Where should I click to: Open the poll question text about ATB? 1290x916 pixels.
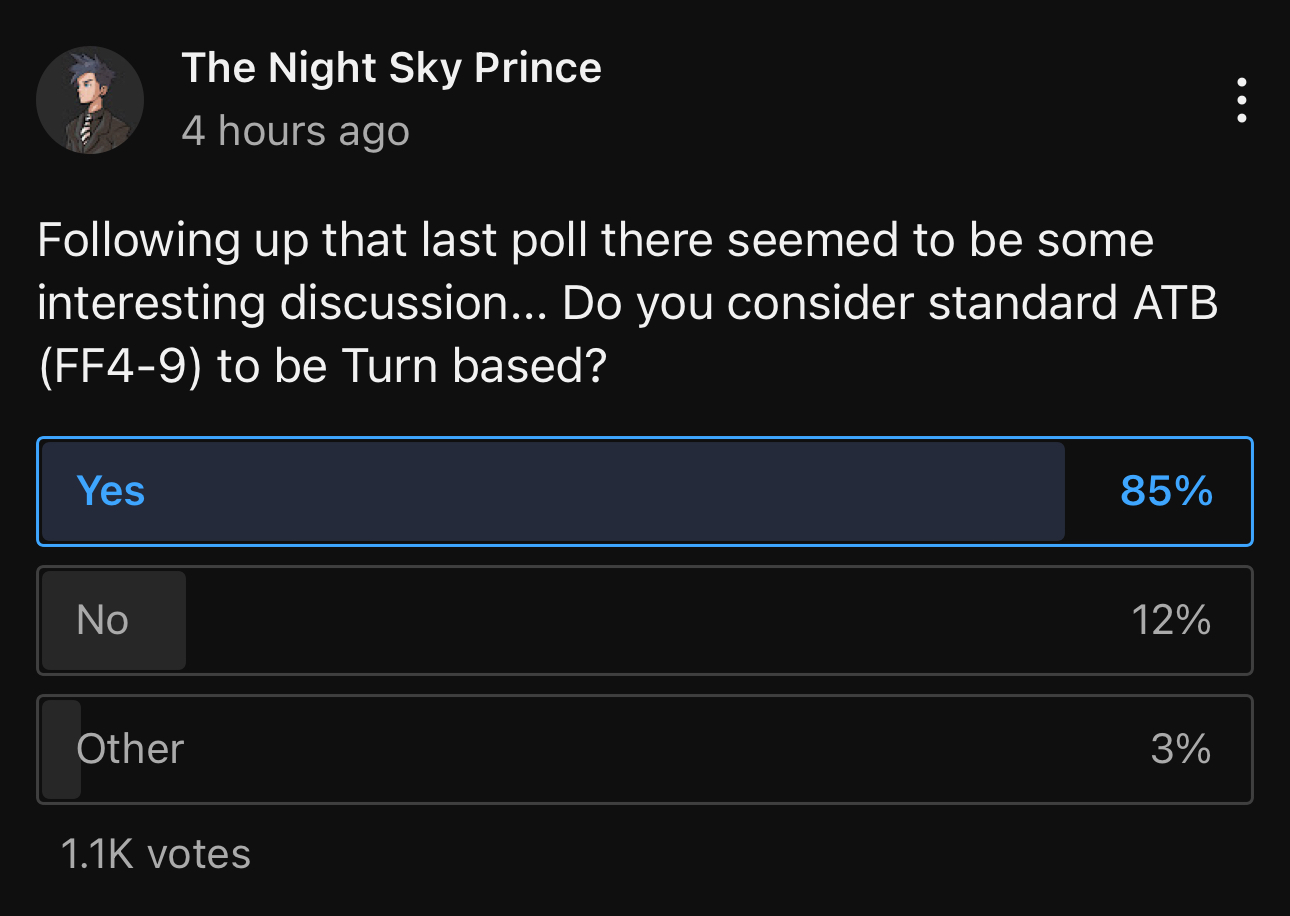627,304
